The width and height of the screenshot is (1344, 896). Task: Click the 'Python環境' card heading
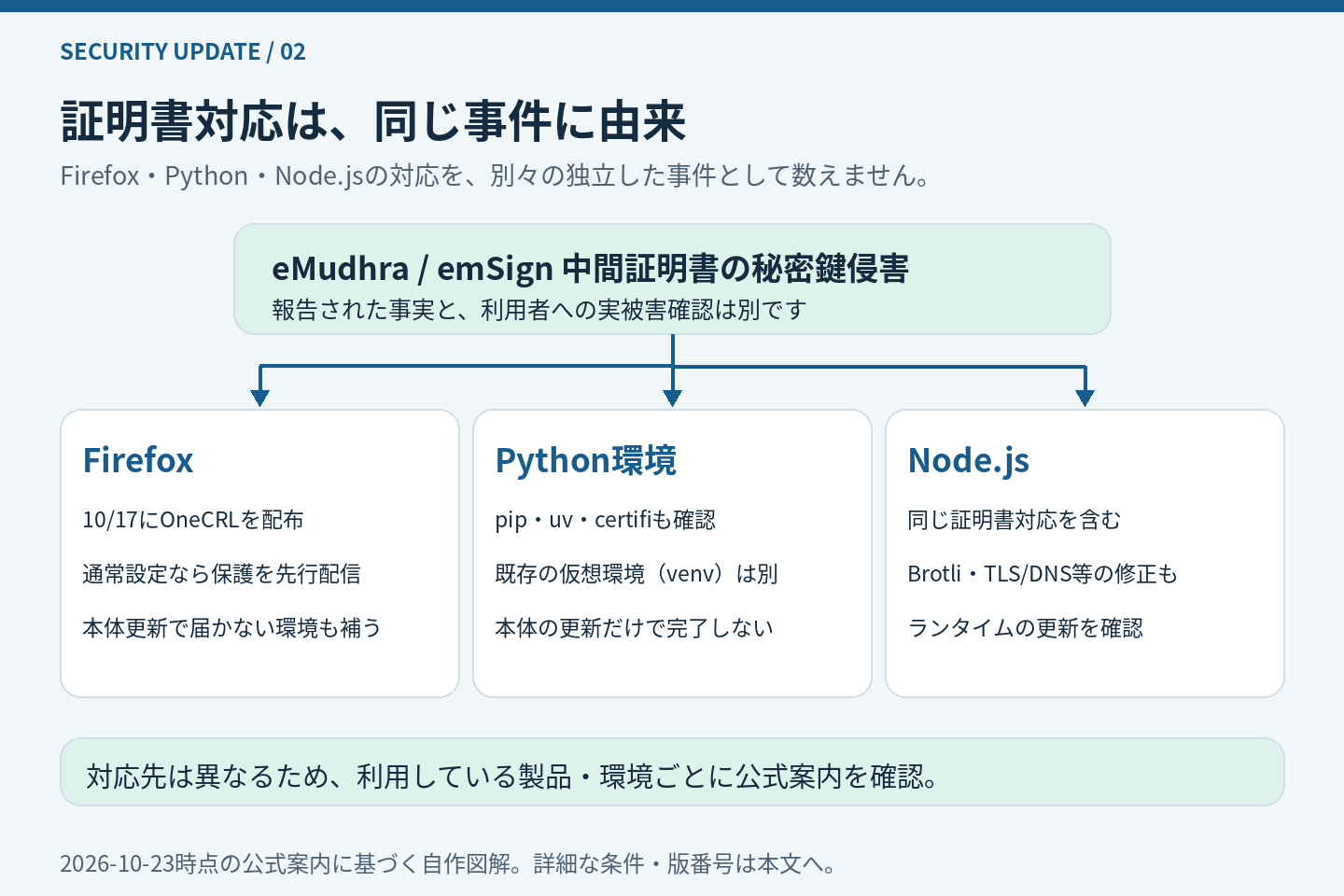tap(586, 460)
